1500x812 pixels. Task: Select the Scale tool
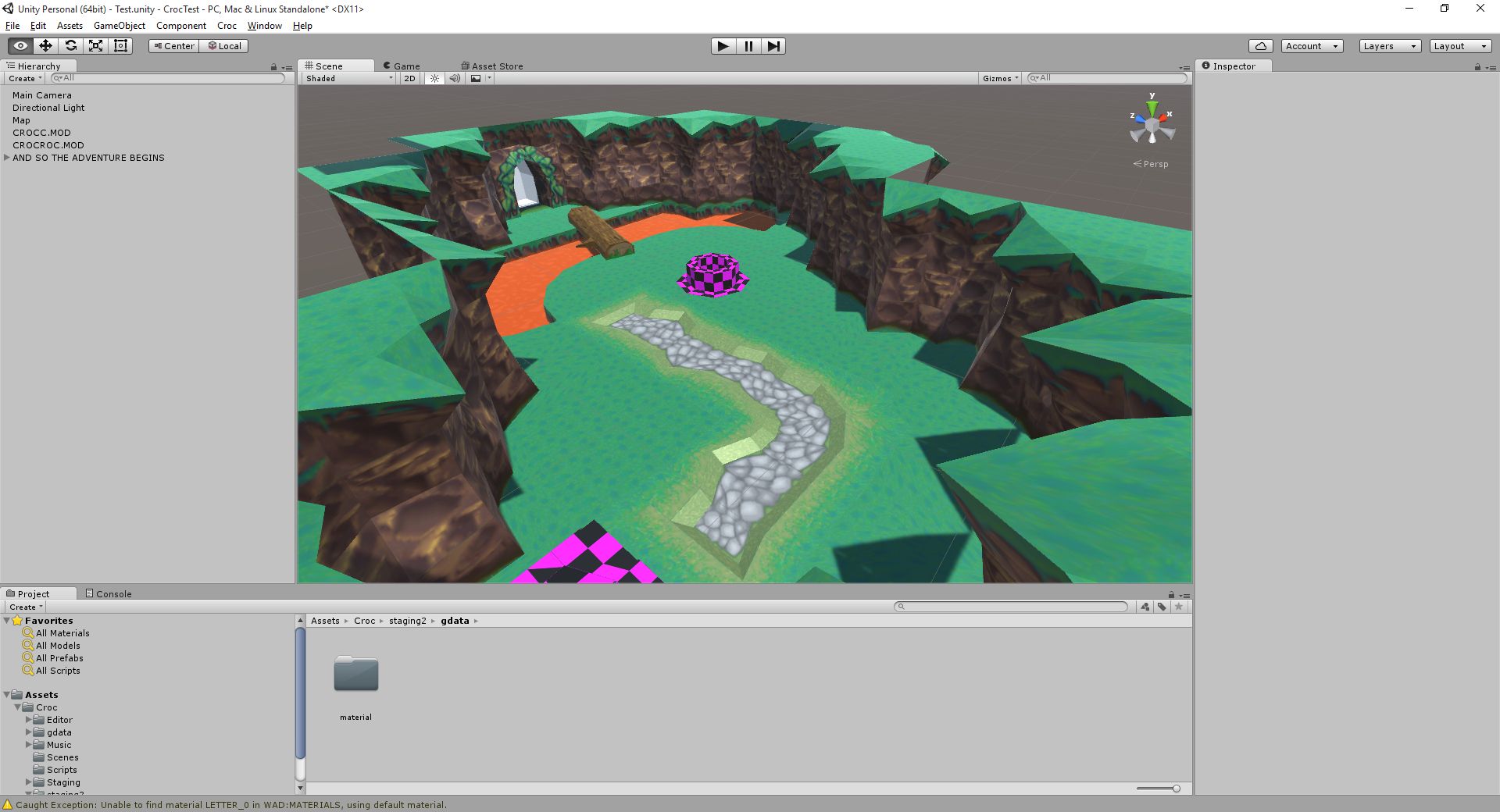click(95, 46)
